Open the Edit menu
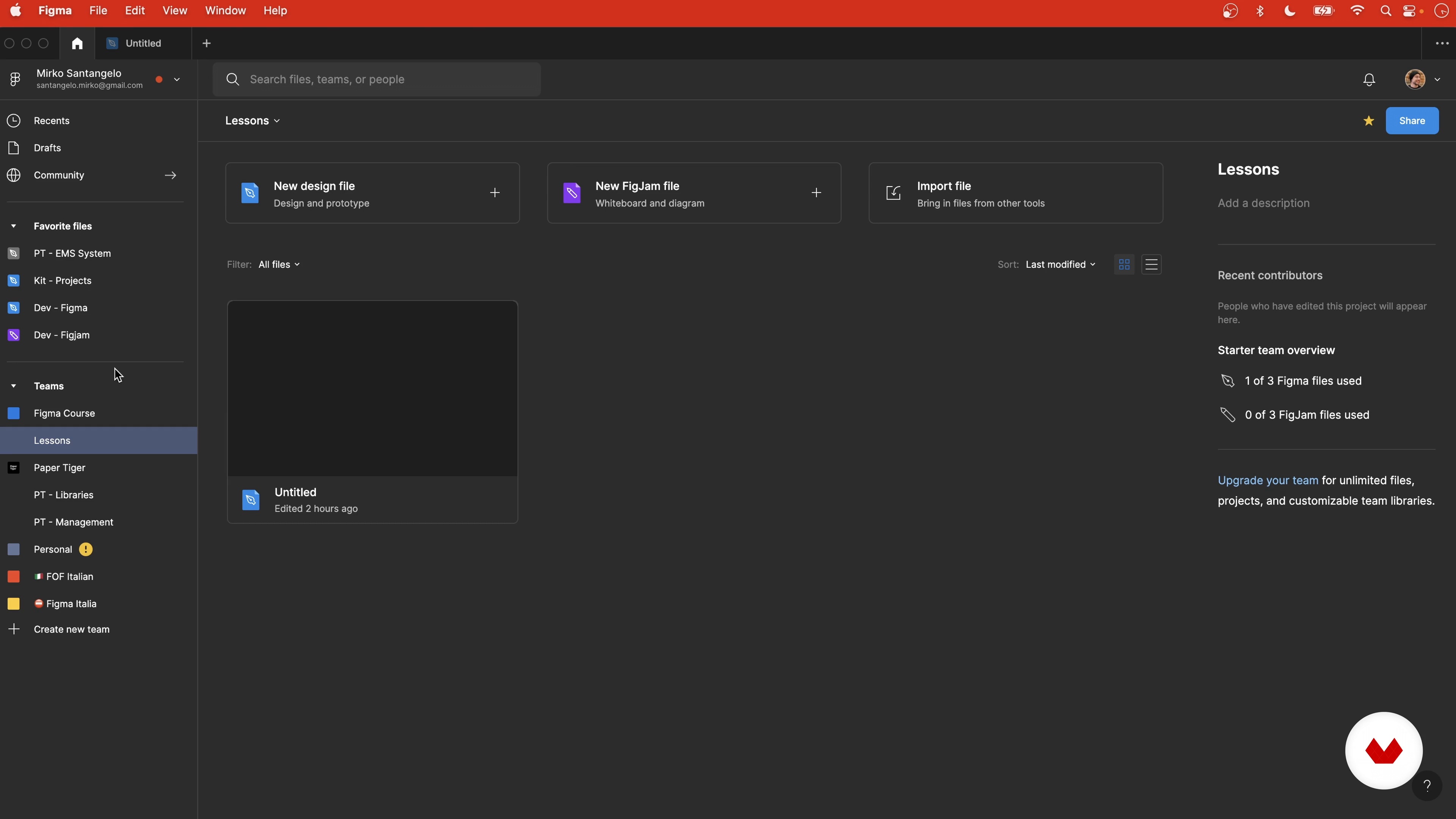1456x819 pixels. [135, 11]
